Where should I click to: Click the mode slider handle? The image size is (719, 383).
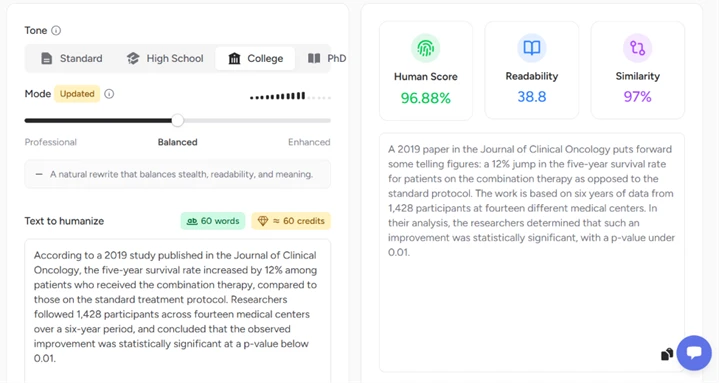pos(177,121)
